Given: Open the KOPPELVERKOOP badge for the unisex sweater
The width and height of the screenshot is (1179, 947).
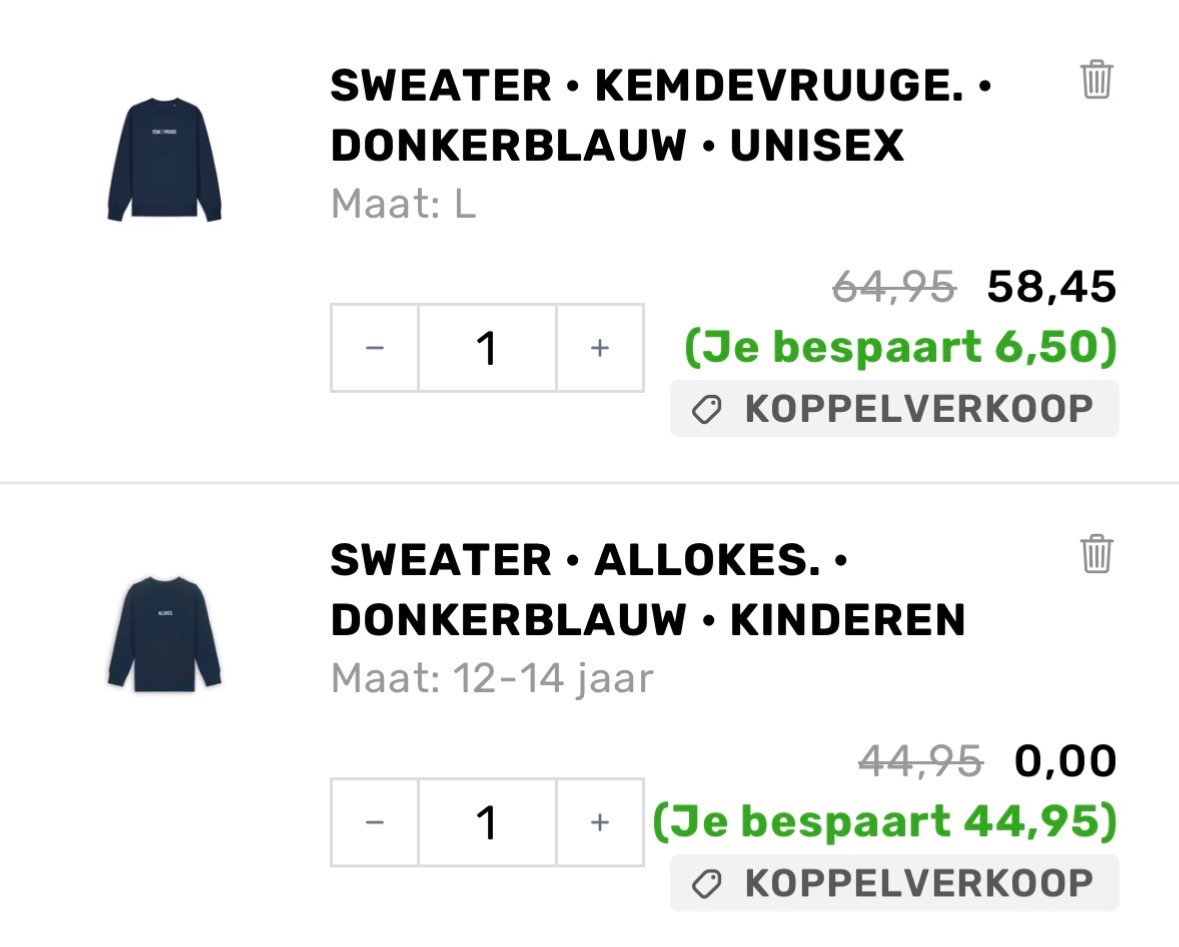Looking at the screenshot, I should tap(893, 407).
